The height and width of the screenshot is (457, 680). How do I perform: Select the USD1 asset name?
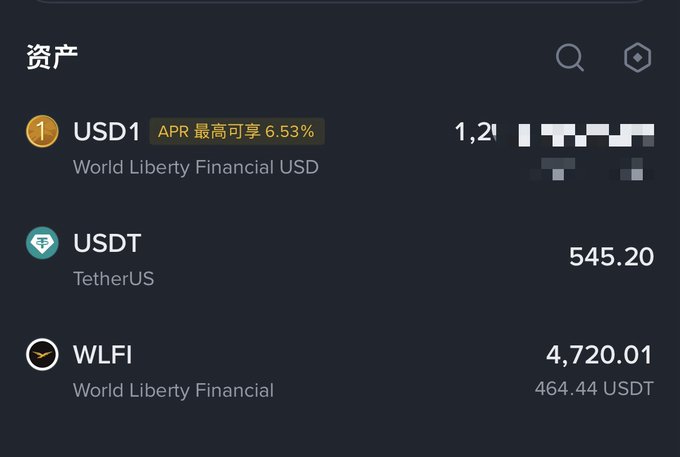(107, 131)
